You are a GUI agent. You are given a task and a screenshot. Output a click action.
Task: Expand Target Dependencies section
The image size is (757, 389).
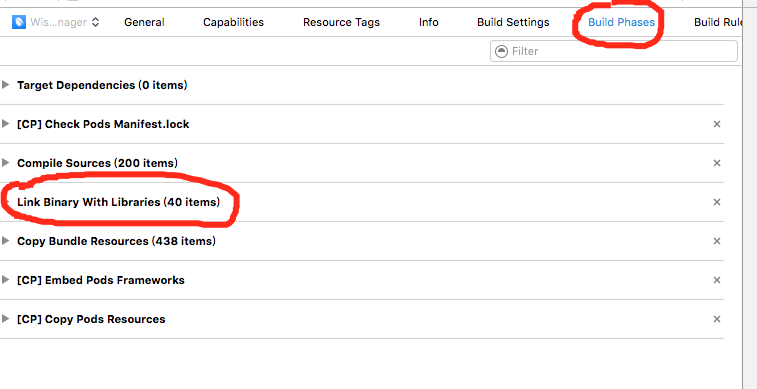(6, 85)
